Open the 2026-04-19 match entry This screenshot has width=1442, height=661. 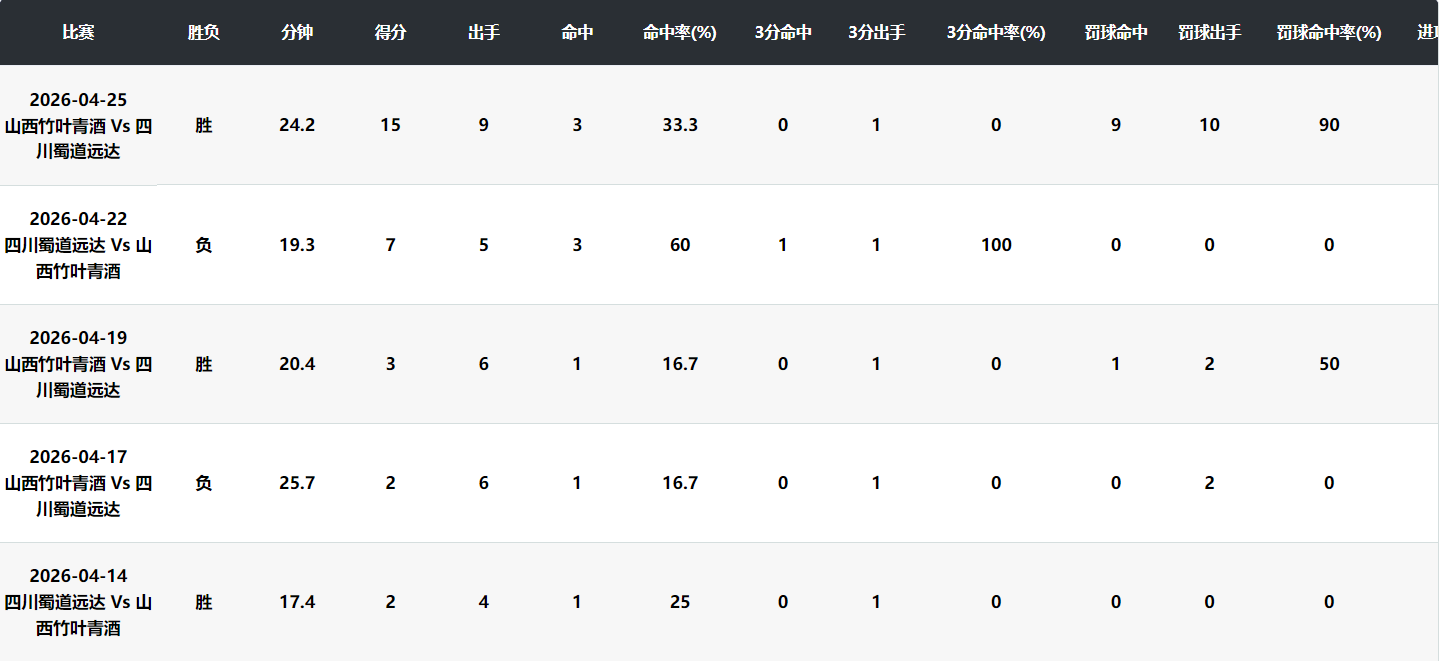pos(78,364)
